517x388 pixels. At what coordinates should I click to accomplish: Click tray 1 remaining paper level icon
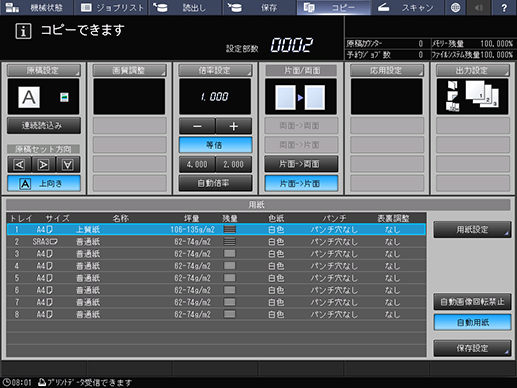pyautogui.click(x=230, y=229)
